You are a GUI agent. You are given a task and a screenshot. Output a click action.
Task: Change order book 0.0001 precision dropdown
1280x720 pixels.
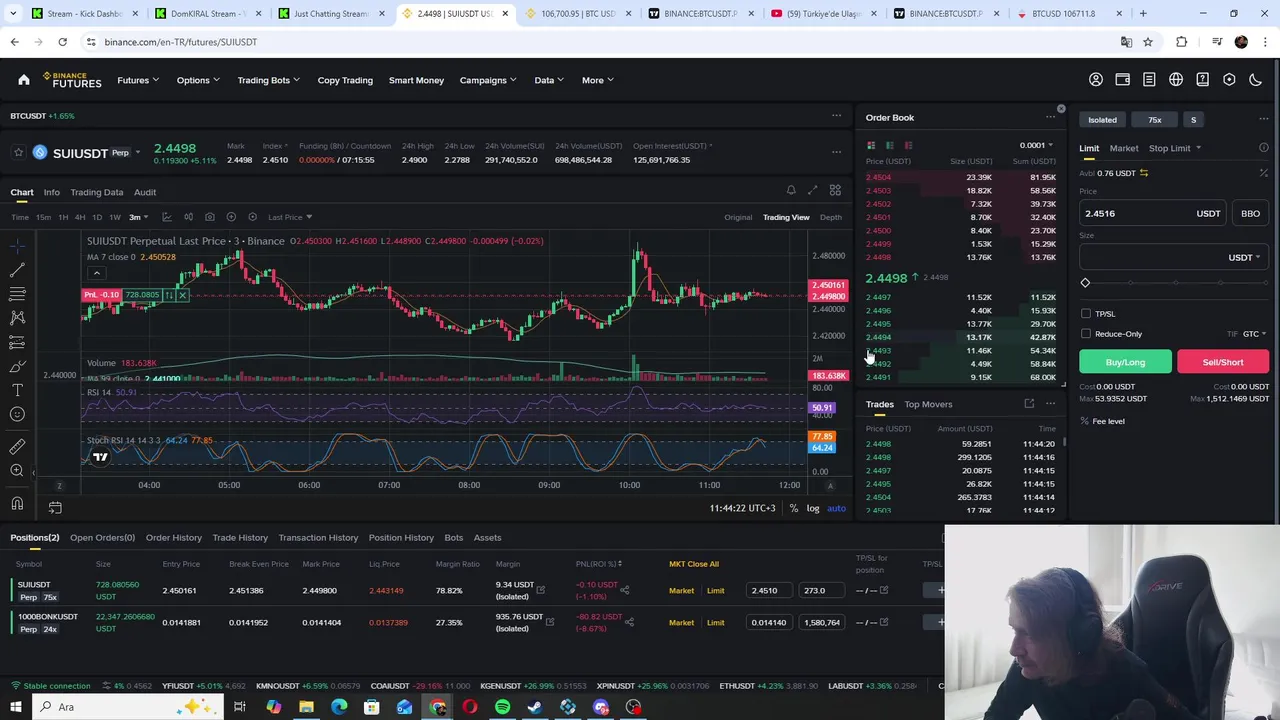pos(1036,145)
